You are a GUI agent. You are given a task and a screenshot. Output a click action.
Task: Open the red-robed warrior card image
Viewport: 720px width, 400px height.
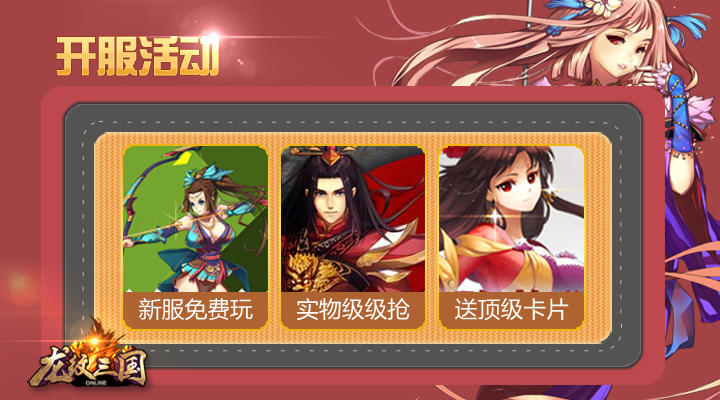[353, 219]
